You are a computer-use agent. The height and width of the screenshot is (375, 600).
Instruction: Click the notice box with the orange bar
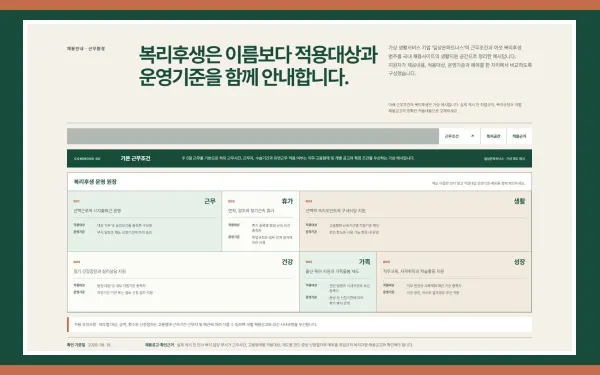point(299,324)
